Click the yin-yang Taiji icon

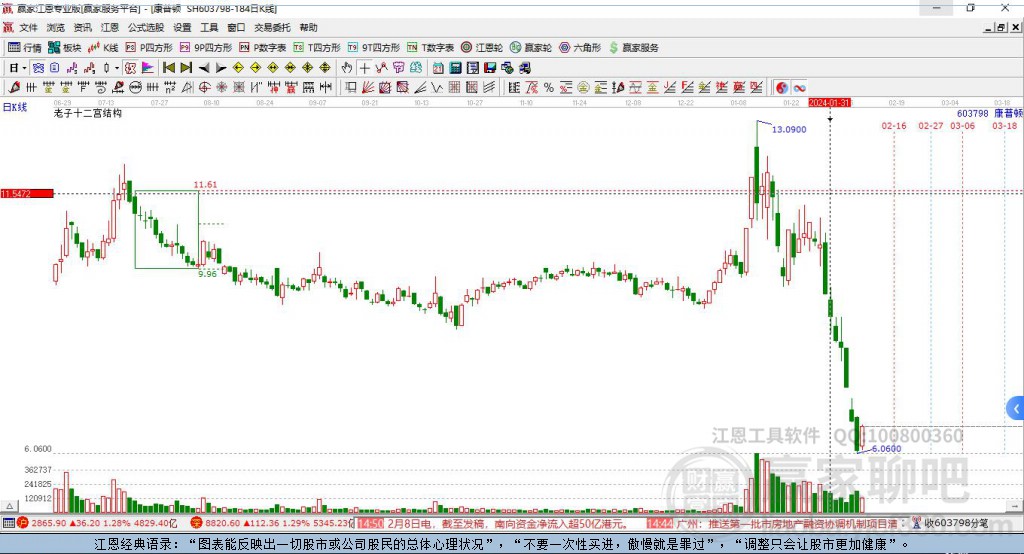[782, 88]
